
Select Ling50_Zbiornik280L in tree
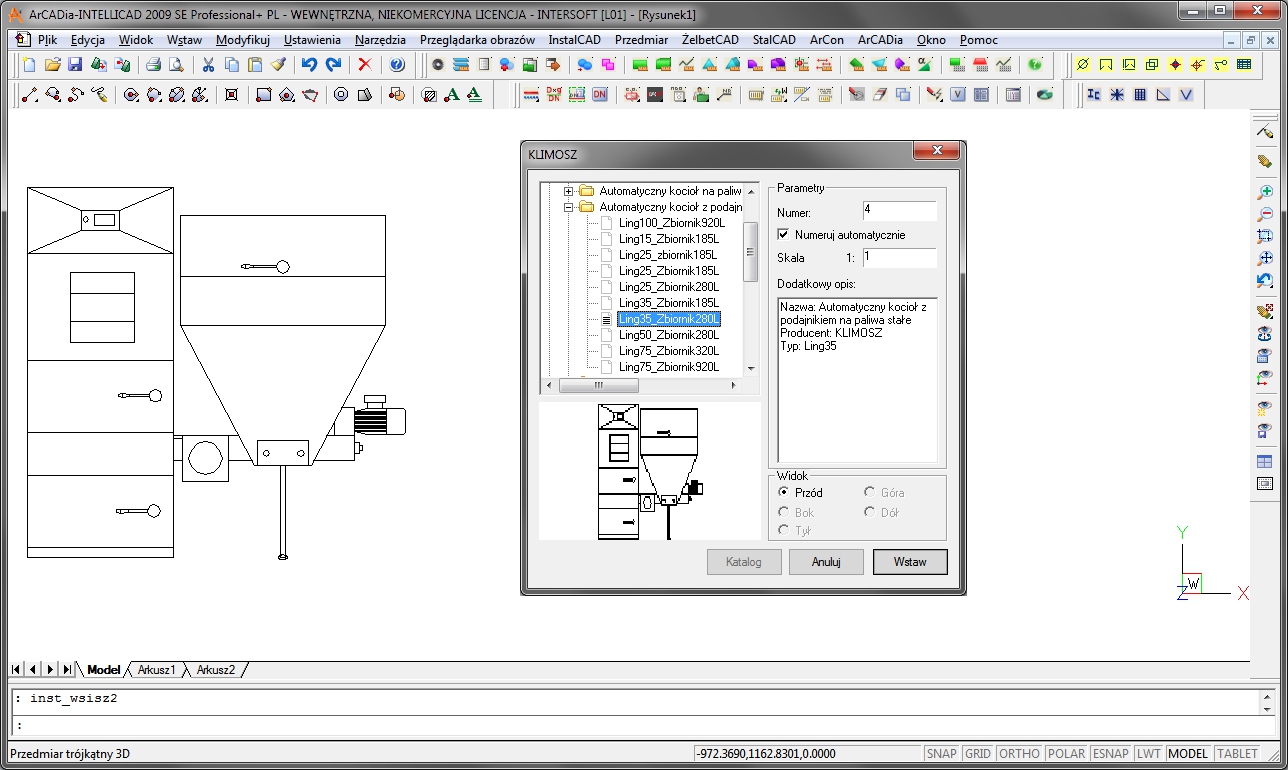pyautogui.click(x=668, y=335)
